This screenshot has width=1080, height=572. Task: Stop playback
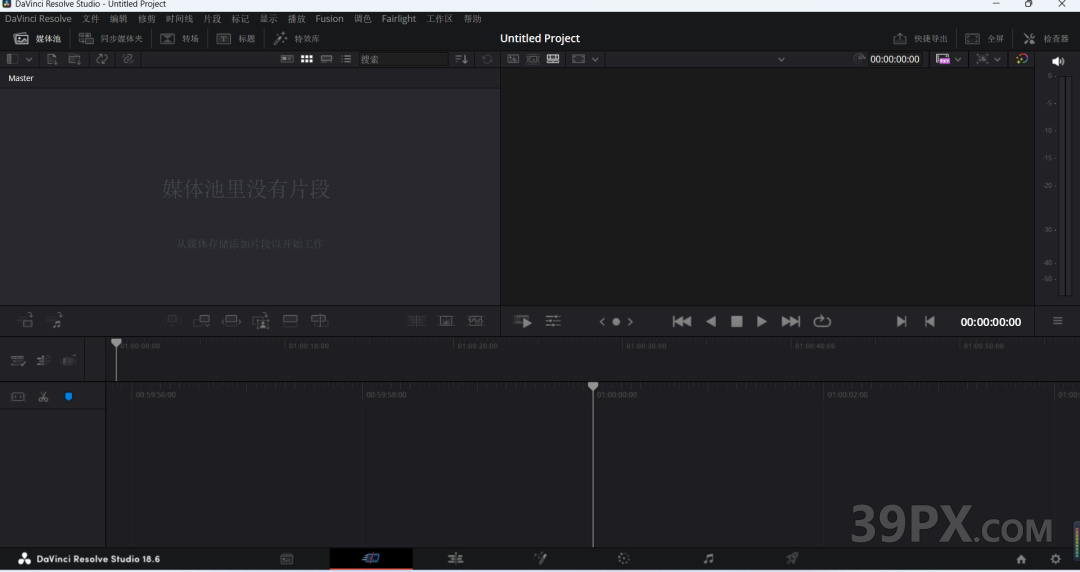736,322
